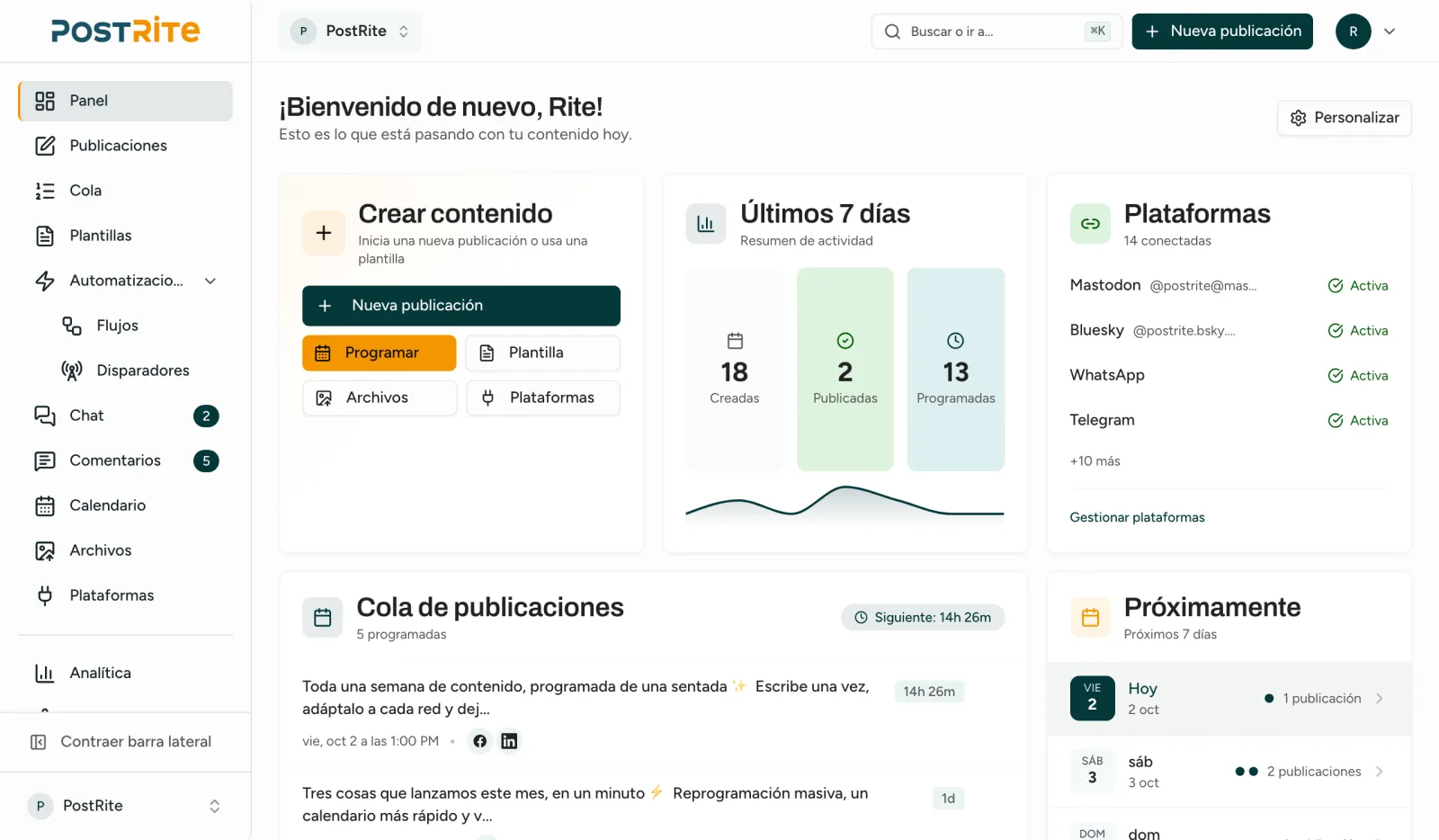Click the LinkedIn icon on first queued post
This screenshot has width=1439, height=840.
(x=509, y=741)
